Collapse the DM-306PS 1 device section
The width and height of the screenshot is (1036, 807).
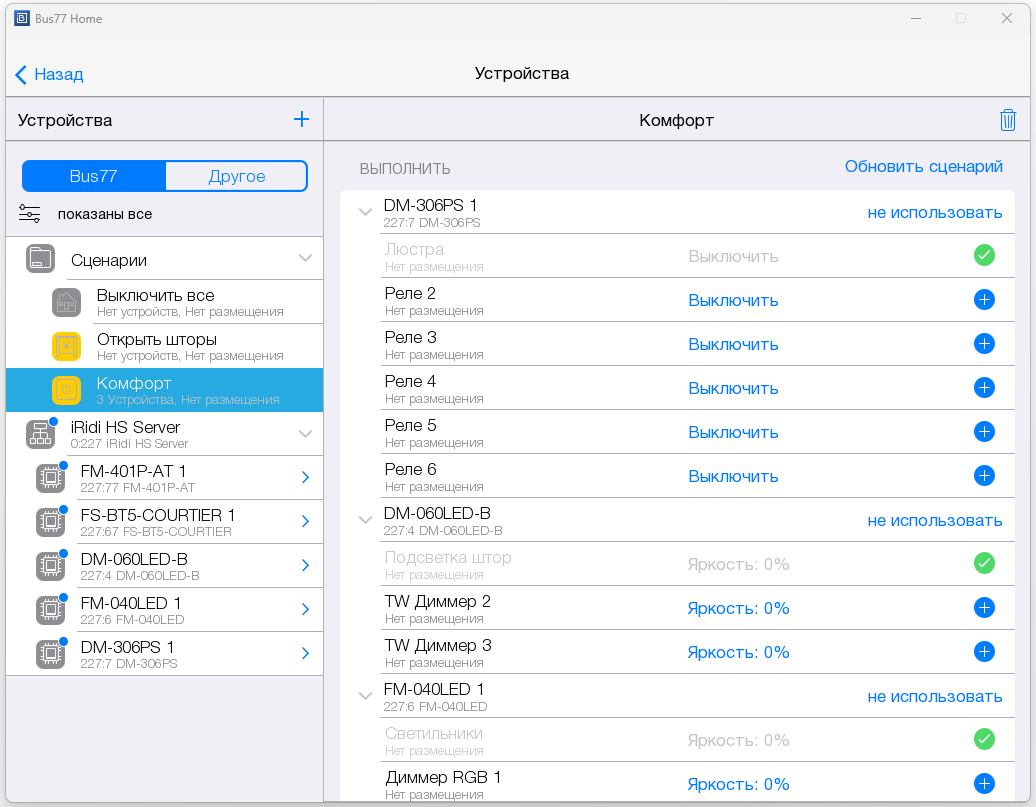point(365,212)
